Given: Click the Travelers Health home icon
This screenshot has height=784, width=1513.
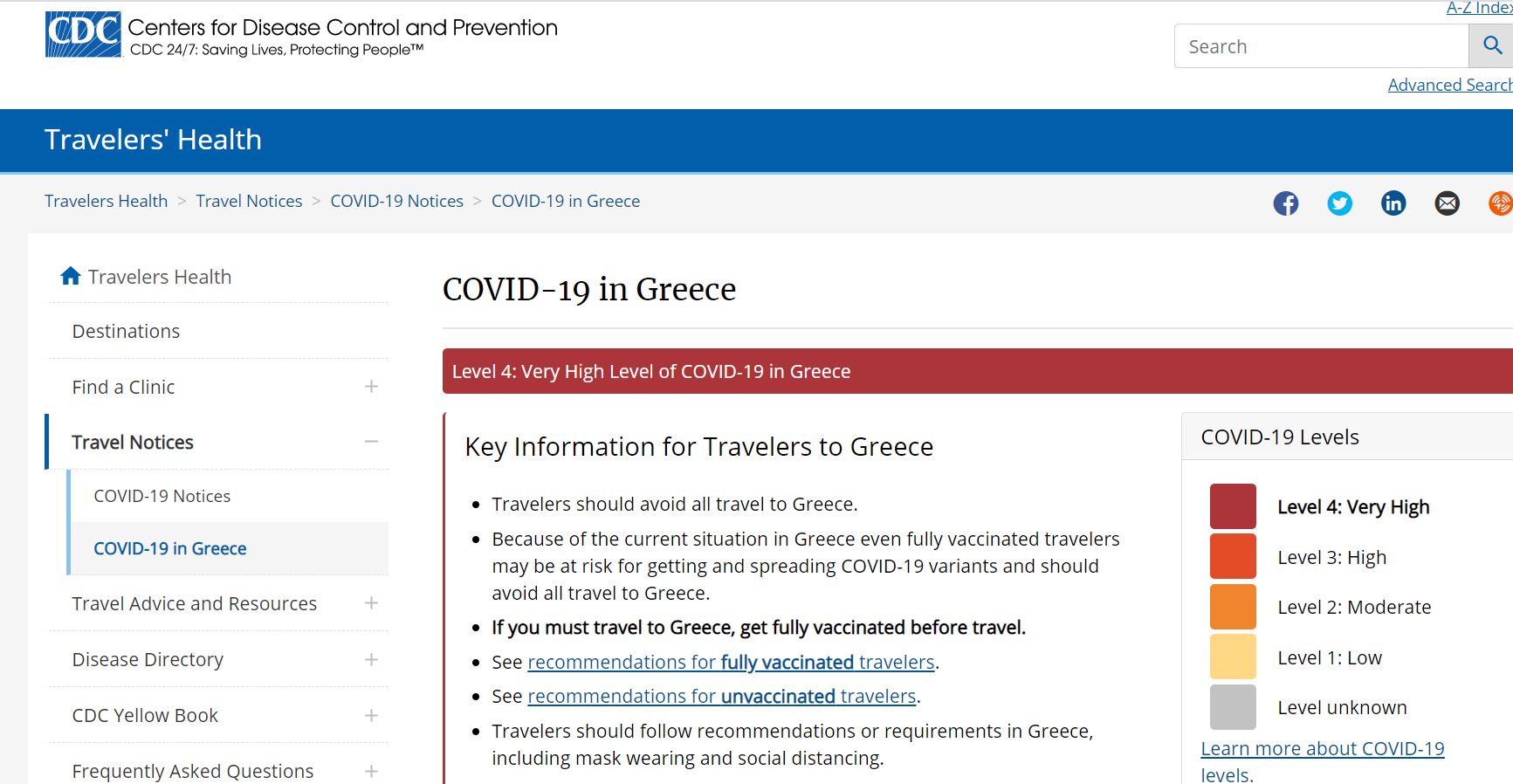Looking at the screenshot, I should tap(71, 277).
